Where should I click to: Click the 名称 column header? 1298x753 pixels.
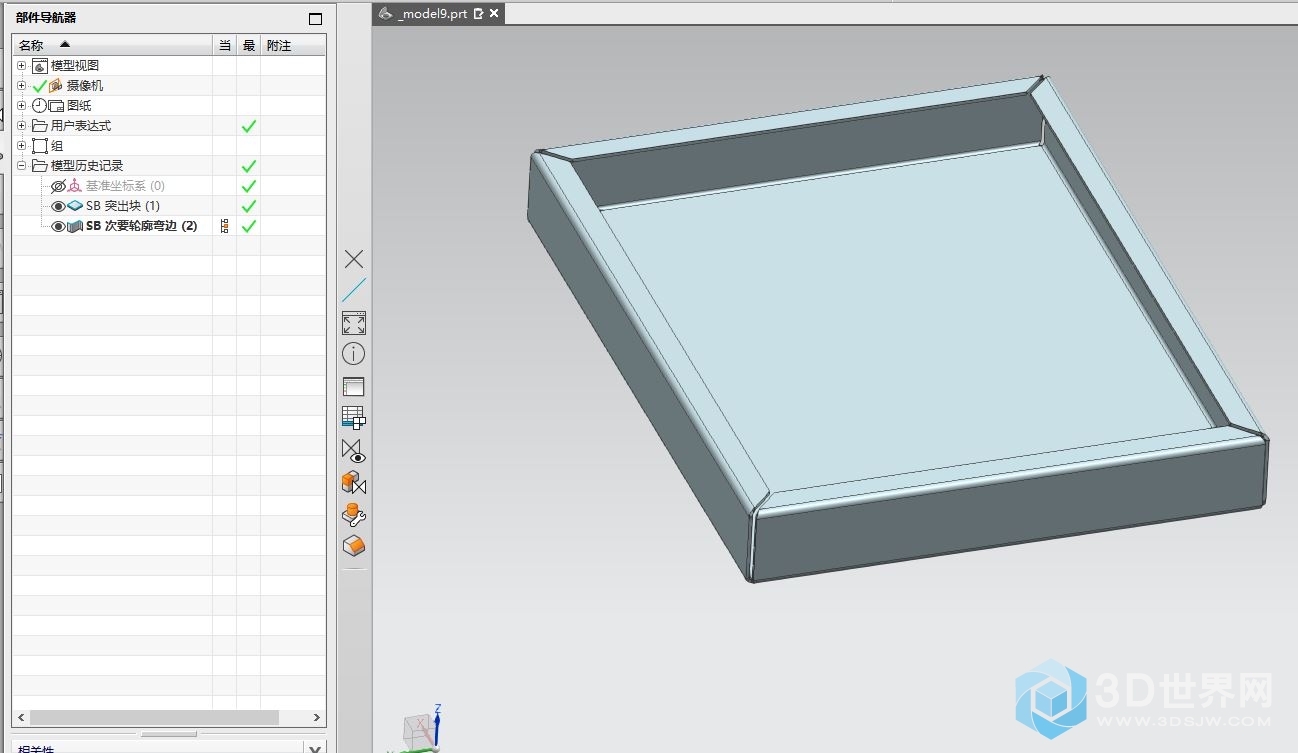click(113, 45)
